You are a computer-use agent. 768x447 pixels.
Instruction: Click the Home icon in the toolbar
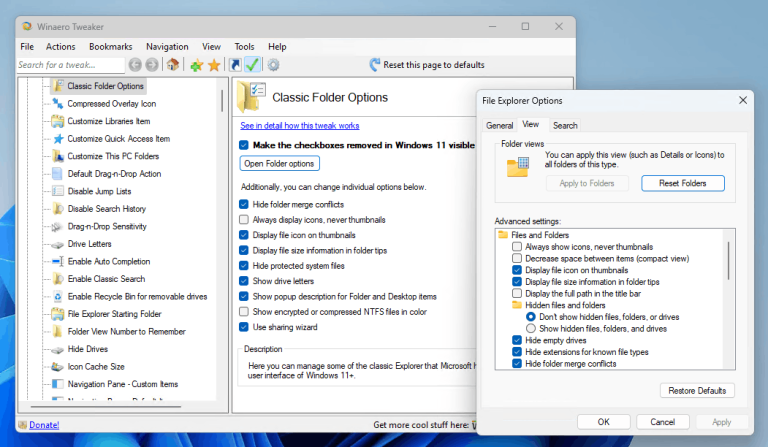pos(174,65)
